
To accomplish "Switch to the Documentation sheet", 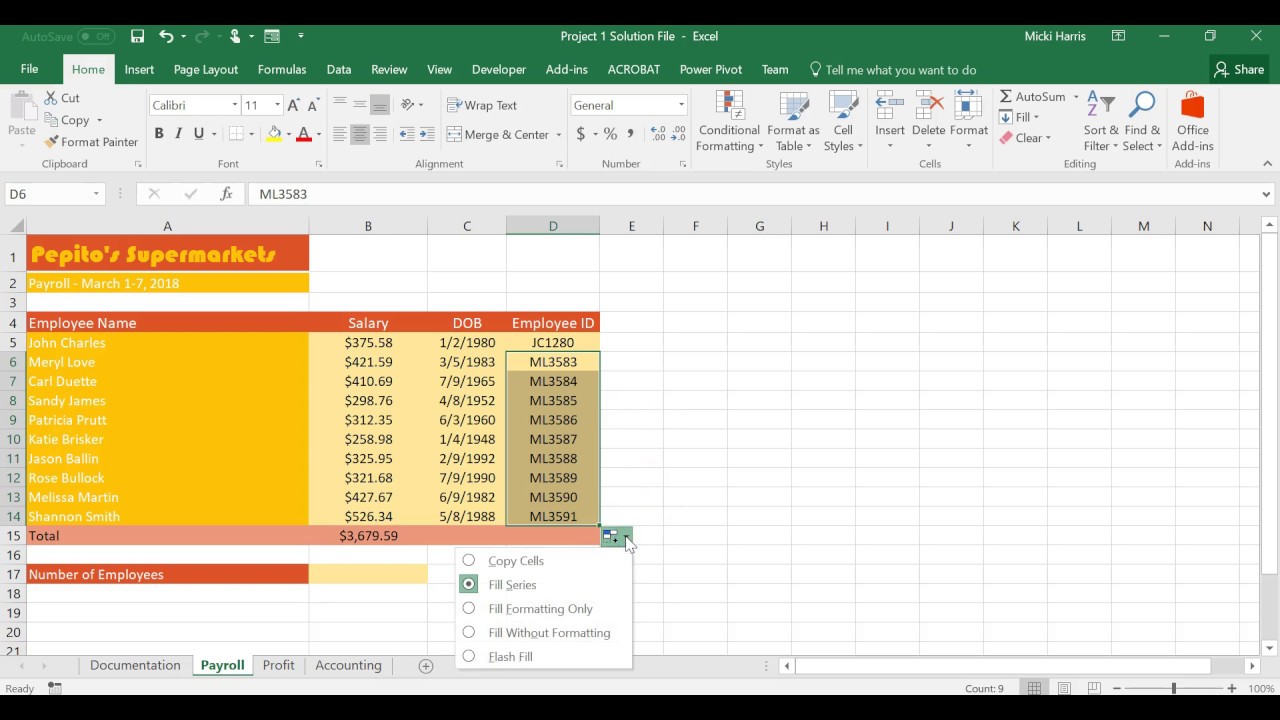I will 135,666.
